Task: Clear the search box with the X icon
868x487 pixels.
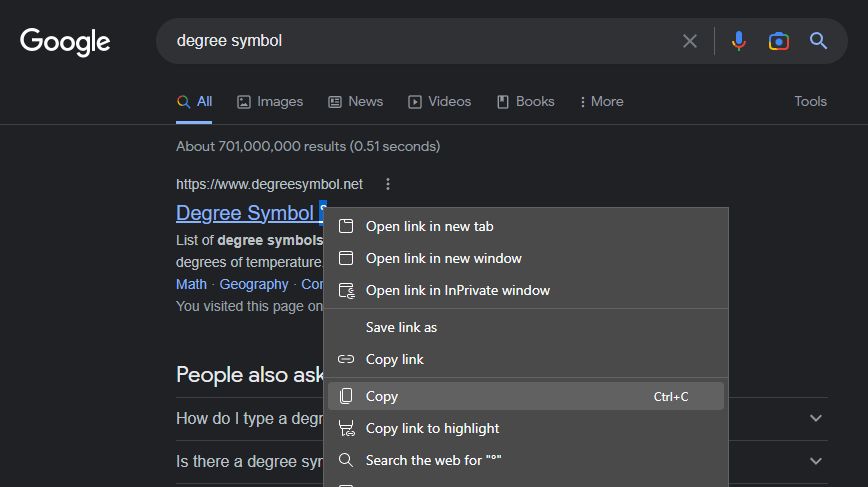Action: click(x=690, y=41)
